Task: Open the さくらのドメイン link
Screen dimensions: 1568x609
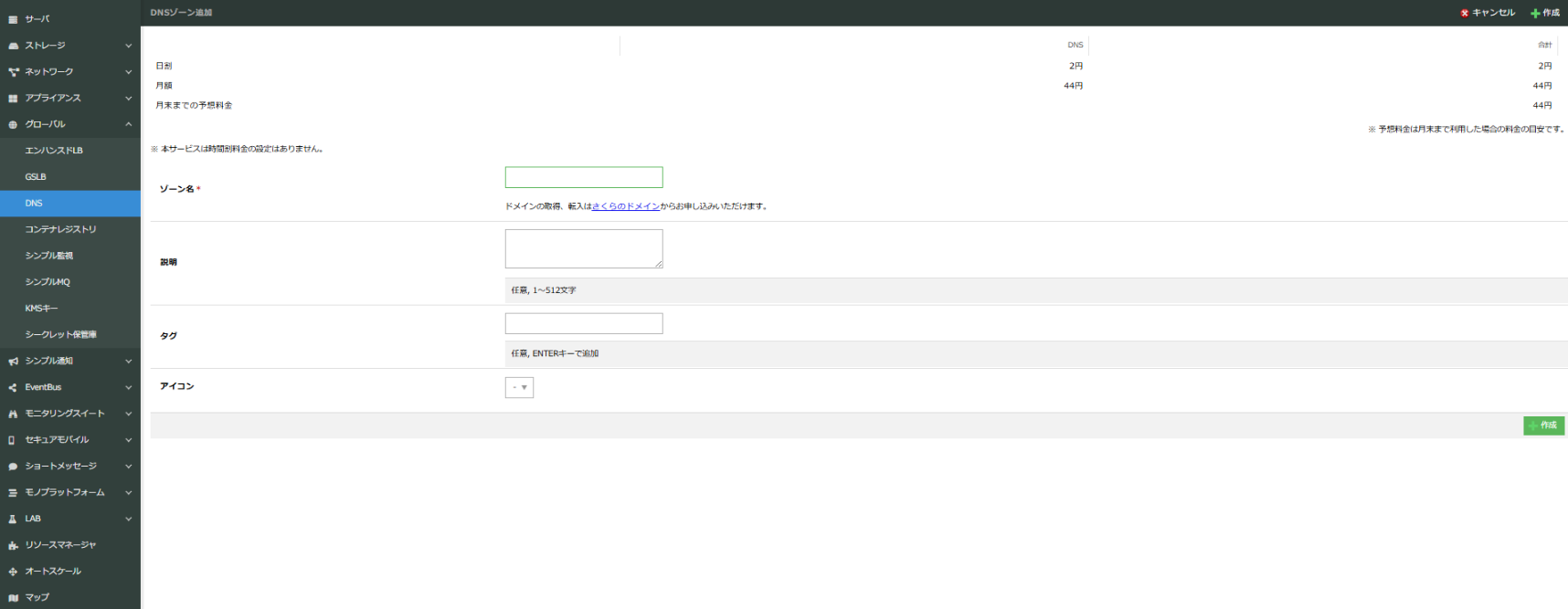Action: click(x=626, y=206)
